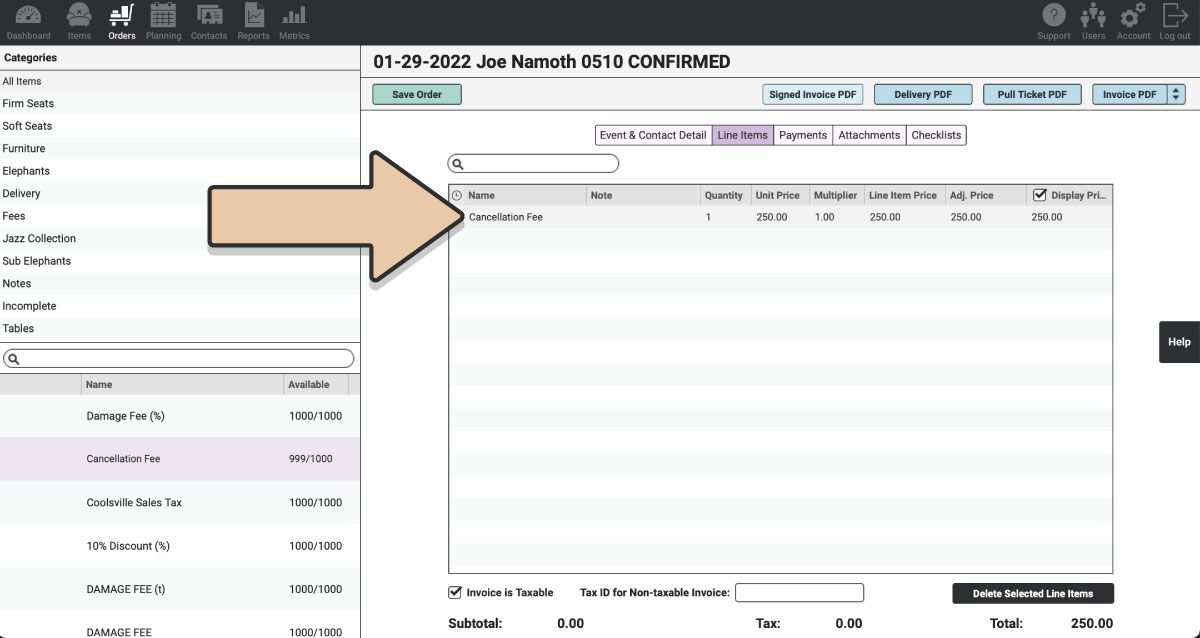Switch to the Payments tab
Screen dimensions: 1200x638
[x=803, y=135]
